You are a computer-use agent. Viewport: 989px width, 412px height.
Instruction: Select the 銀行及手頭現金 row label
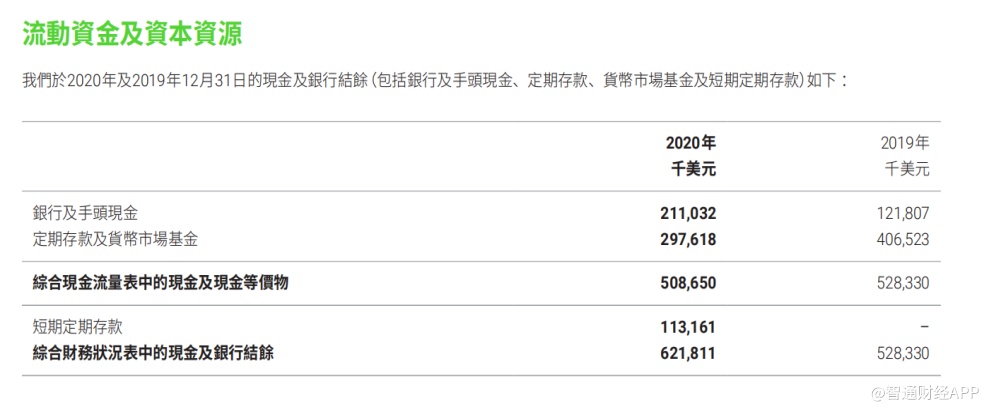pyautogui.click(x=85, y=213)
